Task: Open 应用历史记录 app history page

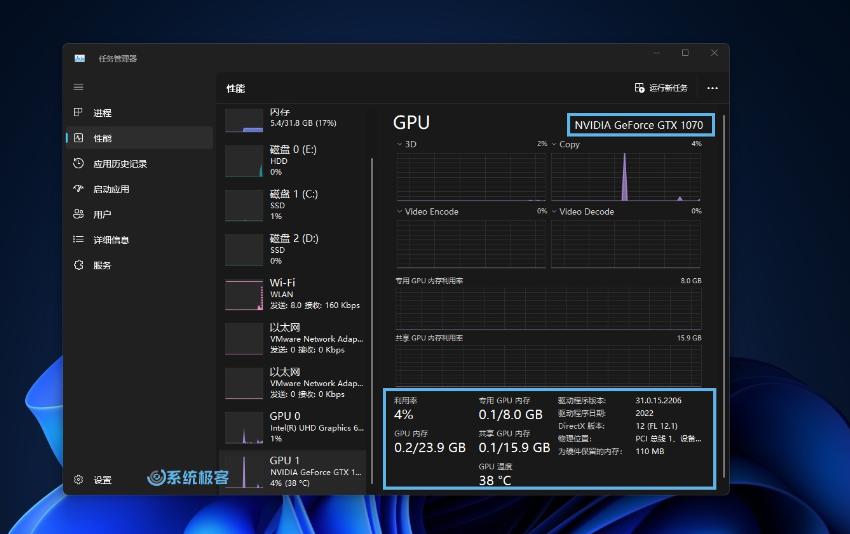Action: [x=139, y=163]
